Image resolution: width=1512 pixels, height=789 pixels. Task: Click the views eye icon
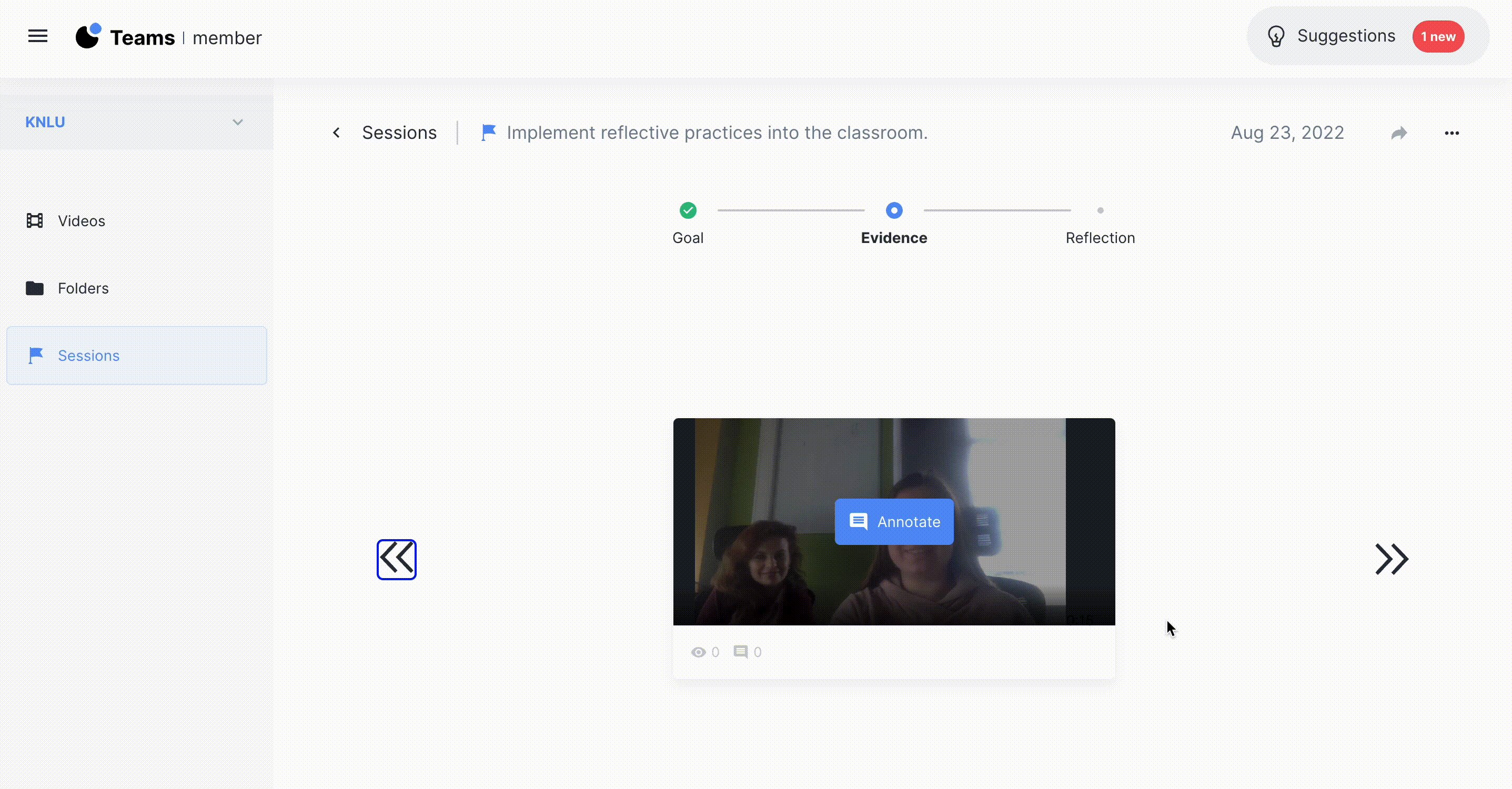coord(698,652)
